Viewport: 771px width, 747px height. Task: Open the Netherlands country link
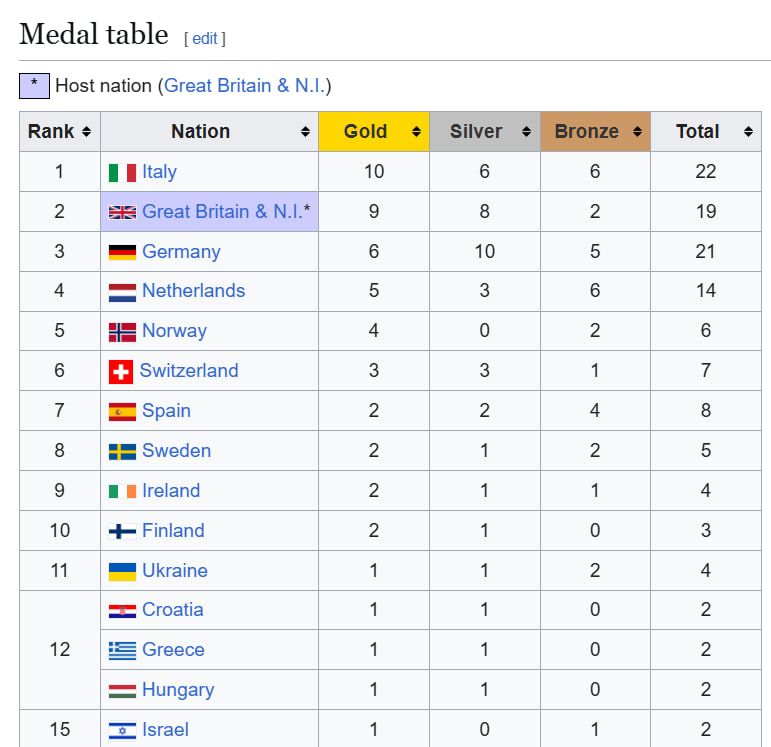193,291
